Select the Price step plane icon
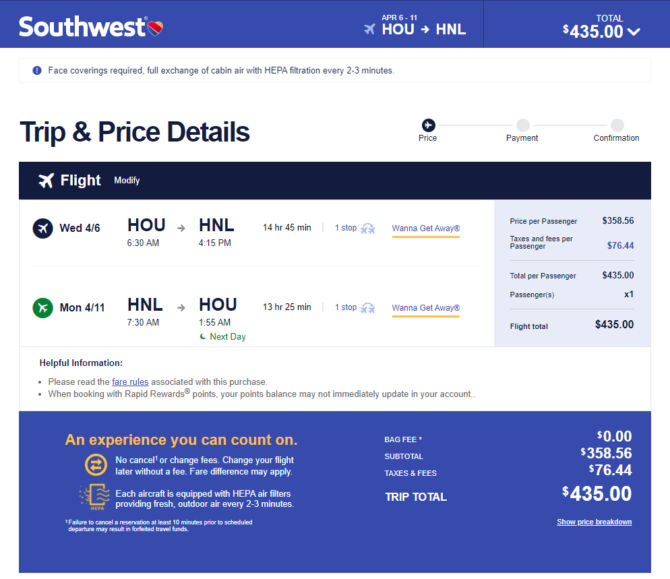 (x=428, y=125)
